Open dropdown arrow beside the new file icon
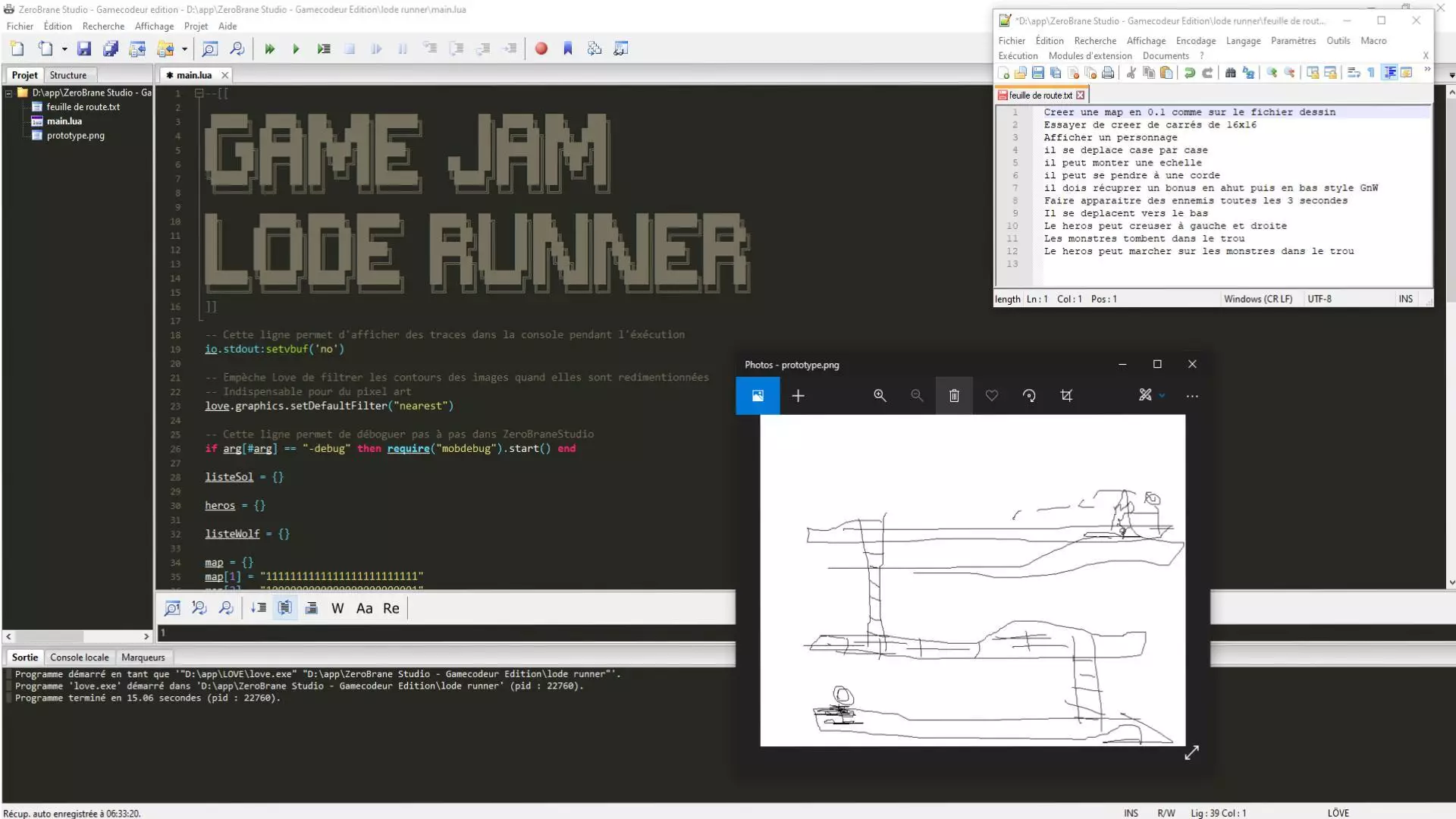1456x819 pixels. point(64,49)
